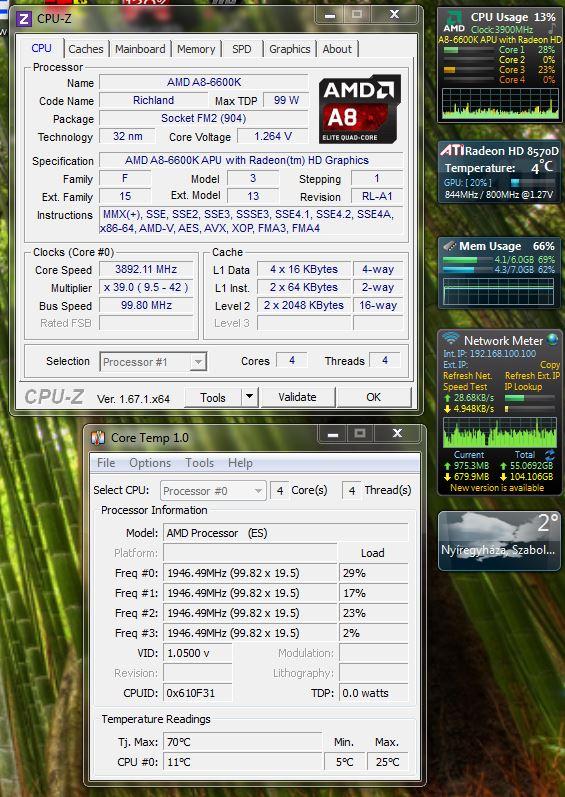The height and width of the screenshot is (797, 565).
Task: Click New version is available notice
Action: [x=497, y=487]
